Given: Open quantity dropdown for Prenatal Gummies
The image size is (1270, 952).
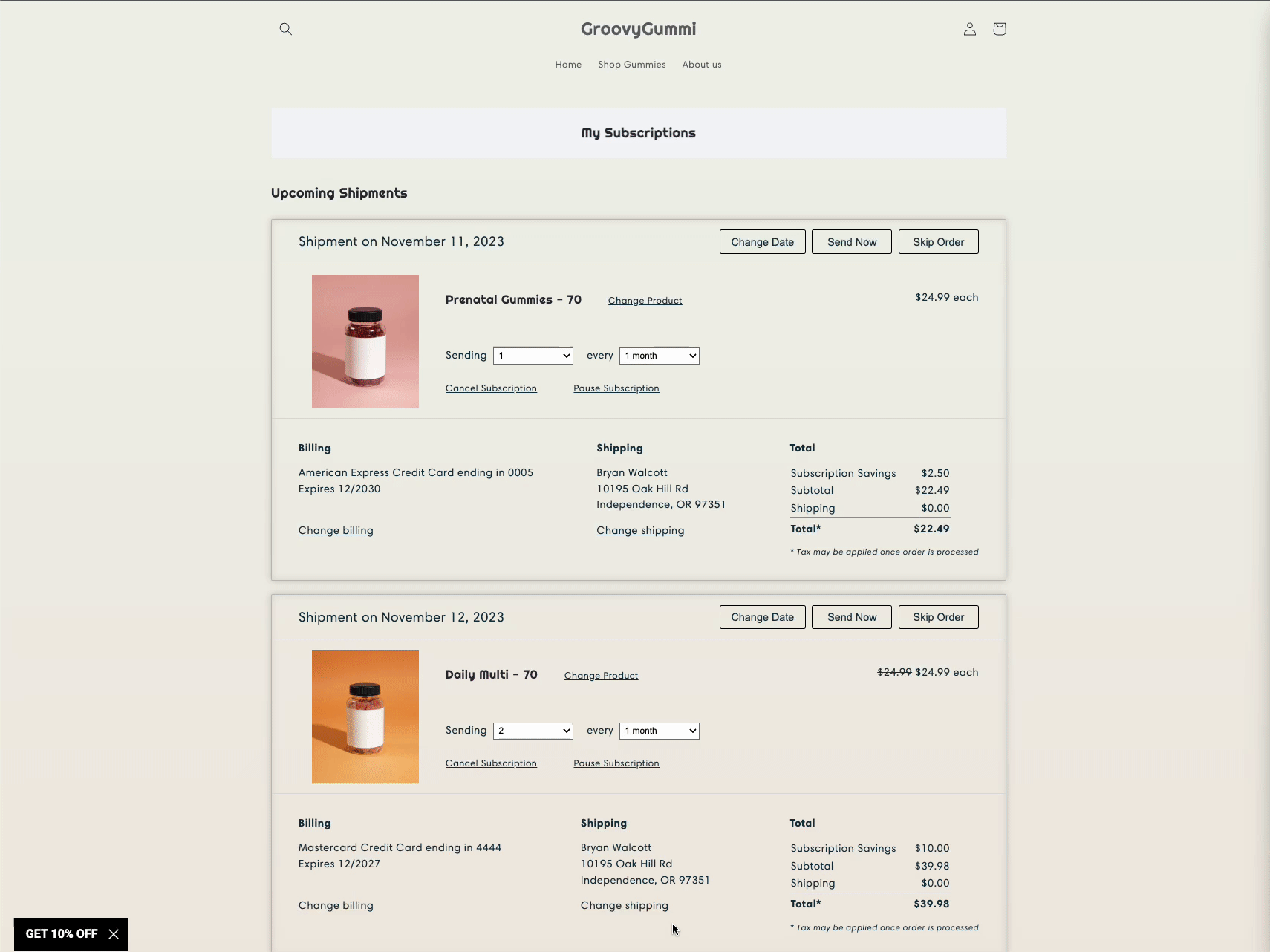Looking at the screenshot, I should (533, 355).
